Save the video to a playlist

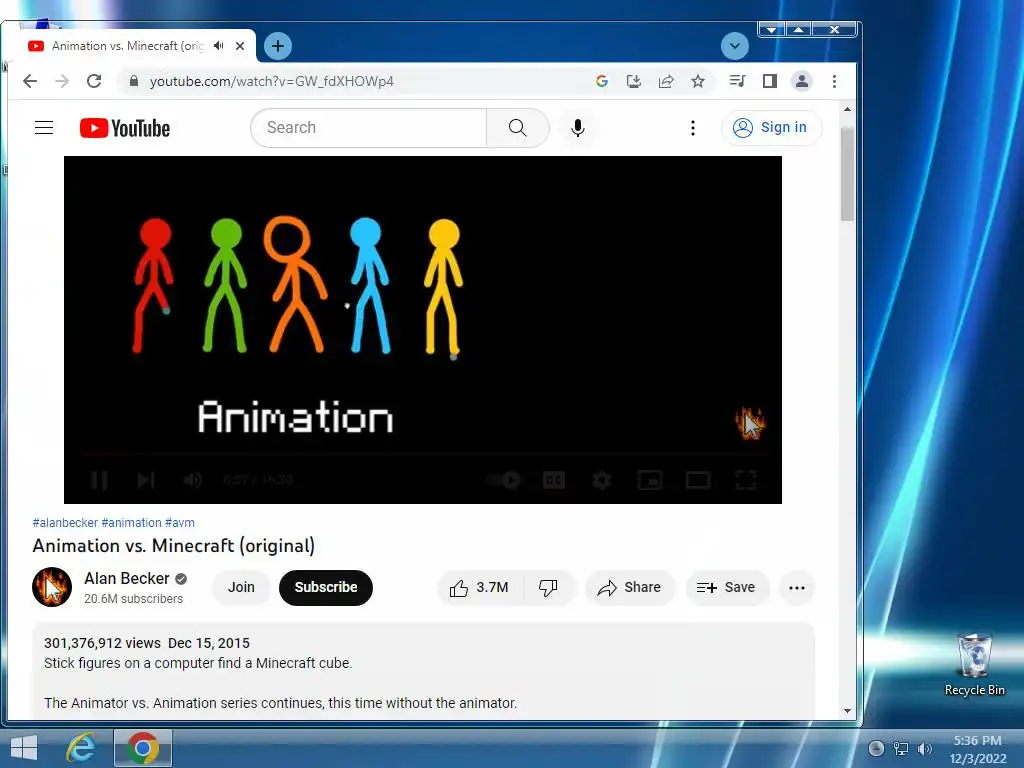click(726, 587)
